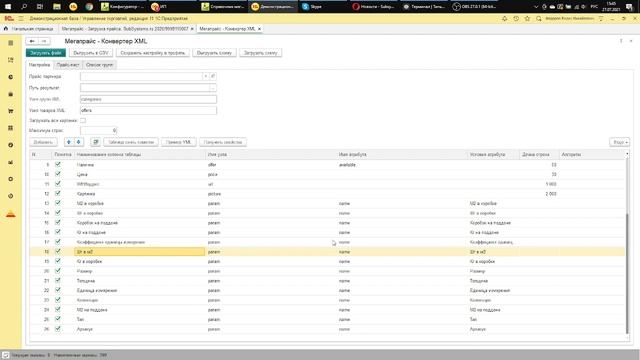Screen dimensions: 640x360
Task: Open Начальная страница home tab
Action: click(x=29, y=29)
